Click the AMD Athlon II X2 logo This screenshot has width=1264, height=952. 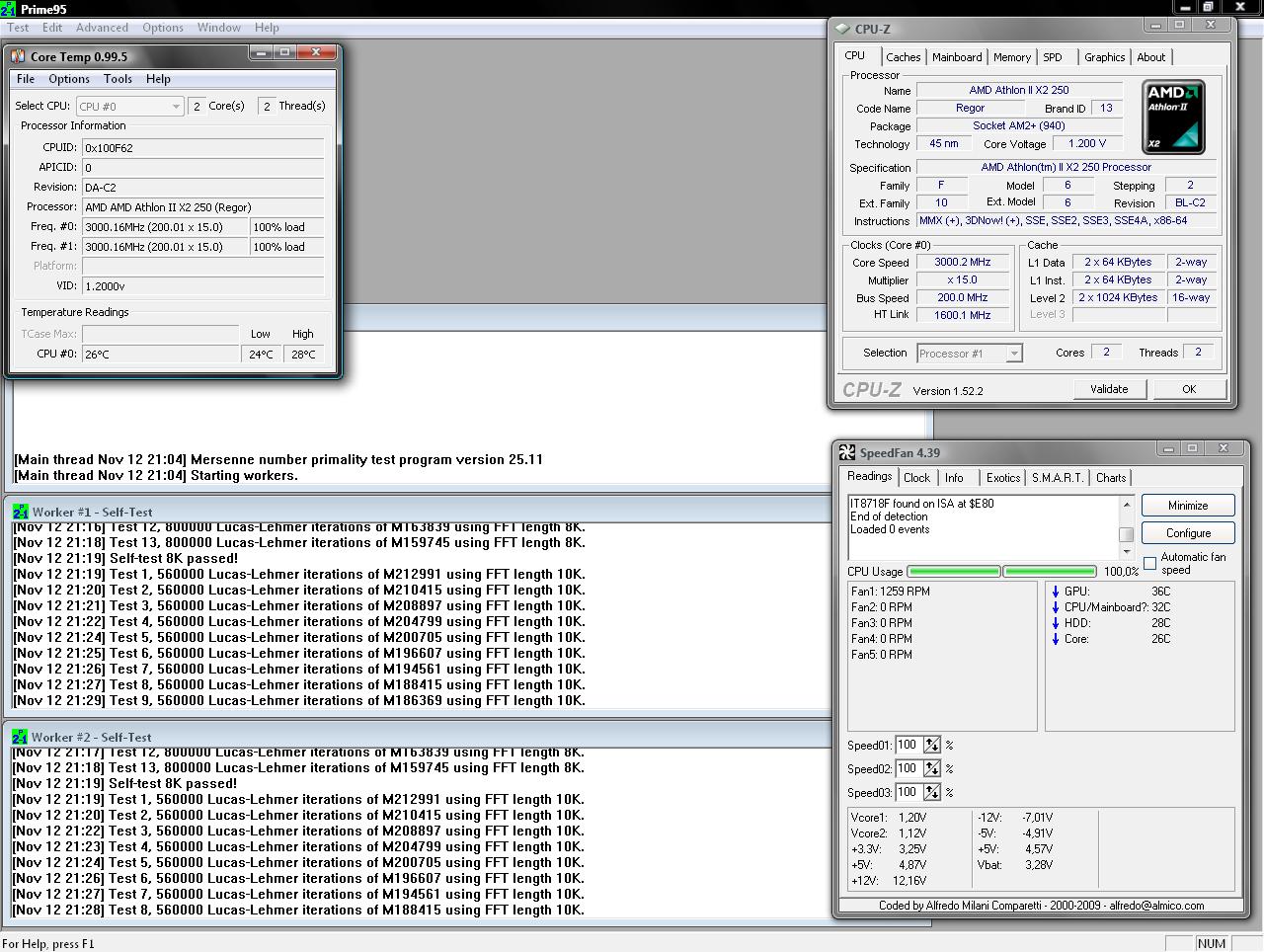[1173, 118]
